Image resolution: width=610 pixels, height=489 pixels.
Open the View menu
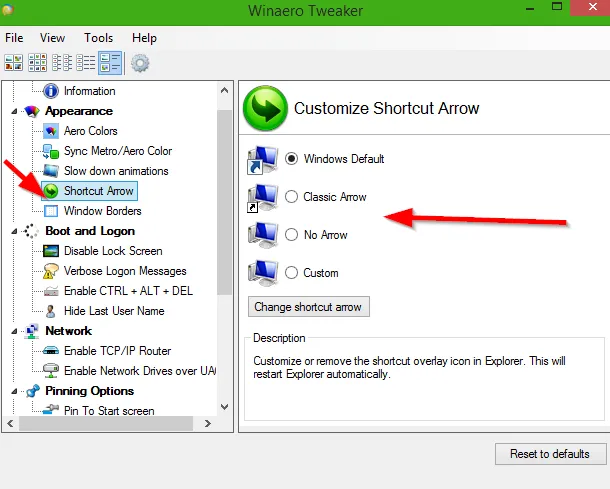click(x=52, y=38)
